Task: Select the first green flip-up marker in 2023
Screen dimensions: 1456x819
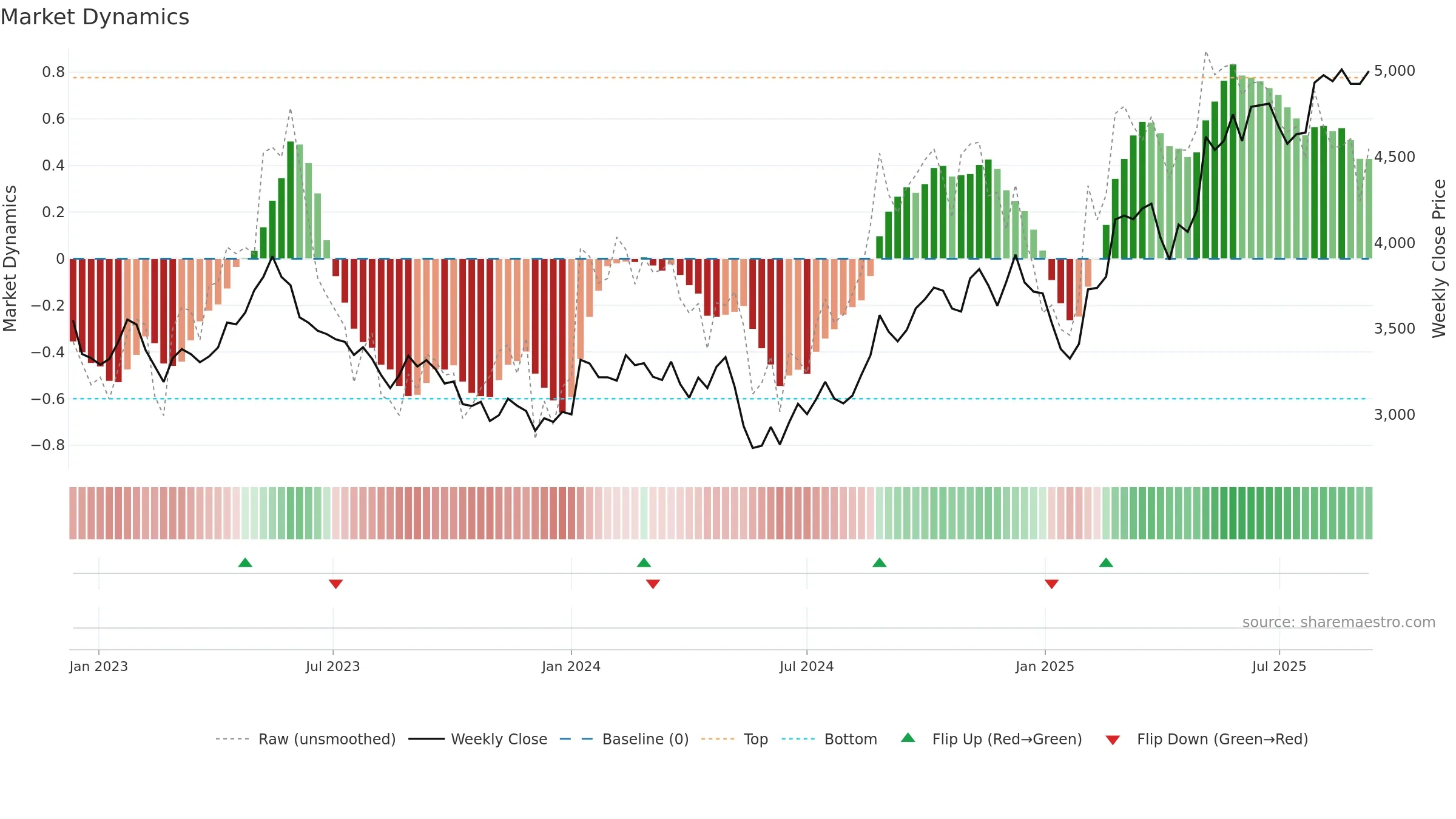Action: pos(245,563)
